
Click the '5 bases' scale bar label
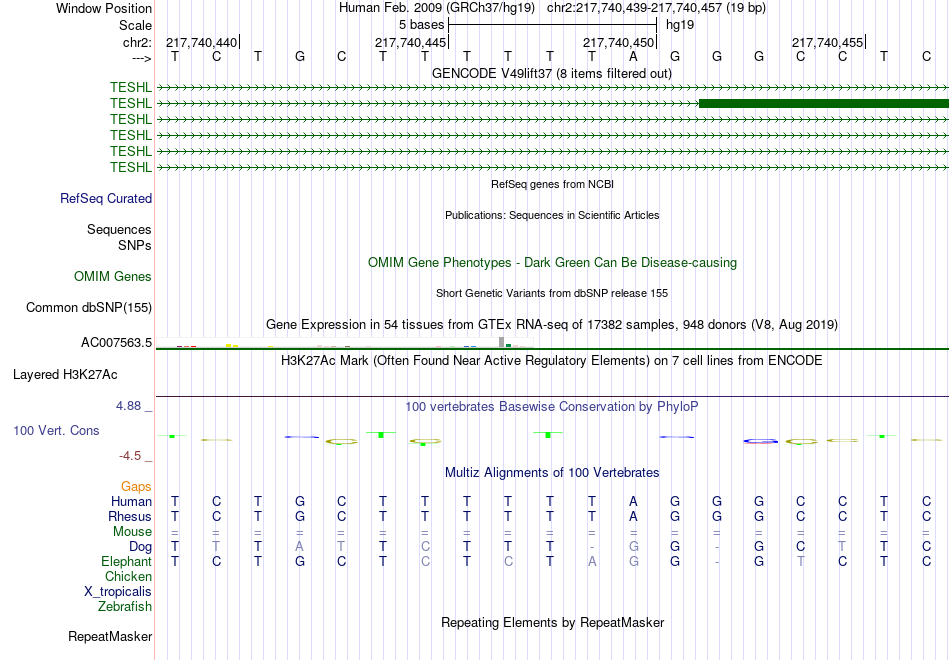pyautogui.click(x=422, y=25)
